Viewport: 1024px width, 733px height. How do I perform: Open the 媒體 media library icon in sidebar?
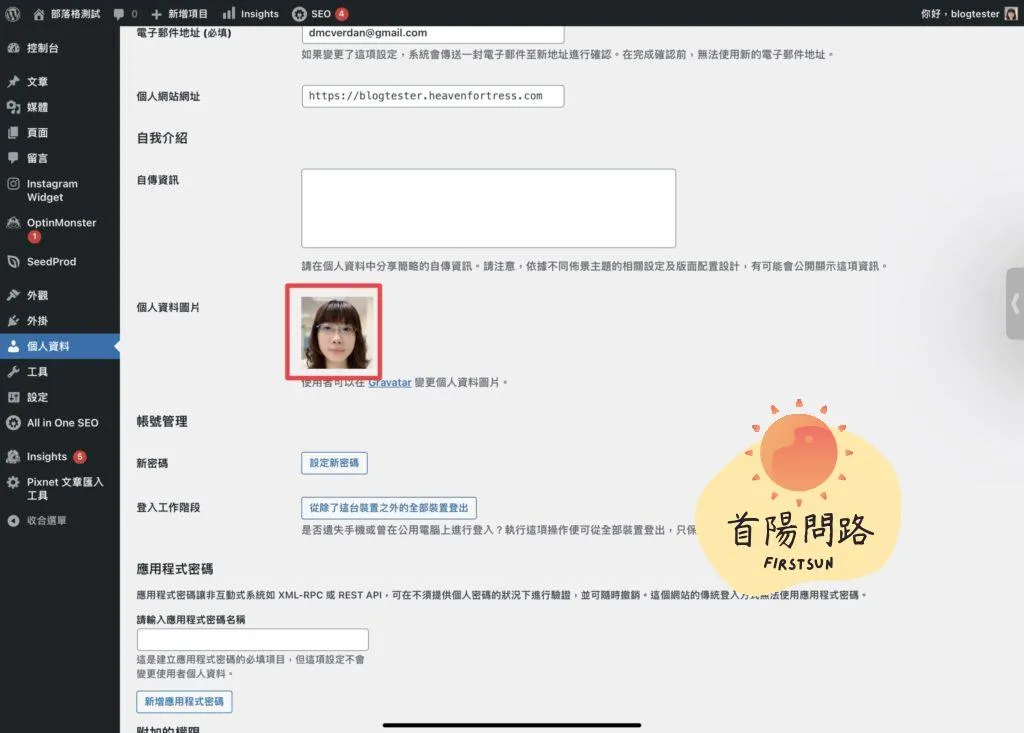[13, 107]
